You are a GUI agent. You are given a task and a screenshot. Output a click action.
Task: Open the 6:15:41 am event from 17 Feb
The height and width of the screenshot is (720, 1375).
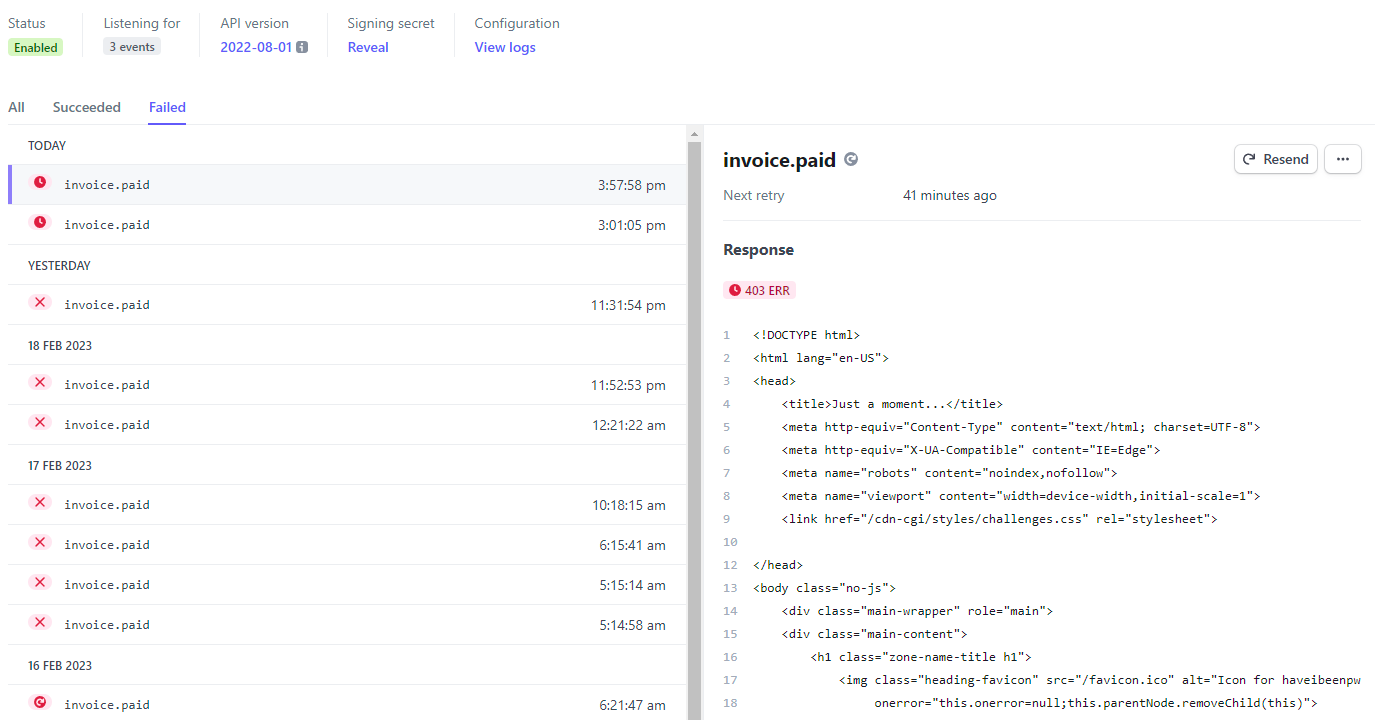(347, 545)
